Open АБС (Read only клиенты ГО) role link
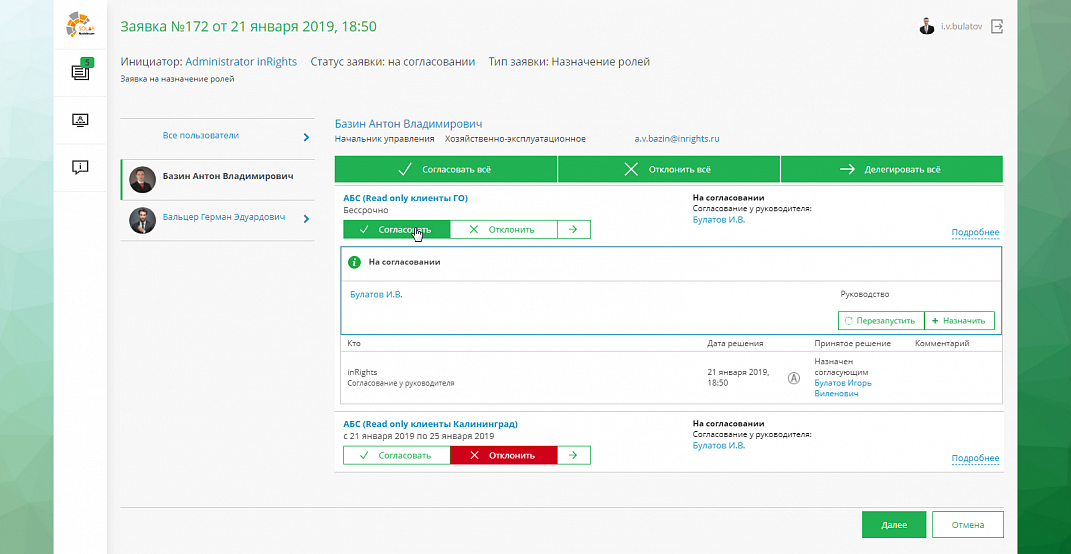1071x554 pixels. [405, 198]
